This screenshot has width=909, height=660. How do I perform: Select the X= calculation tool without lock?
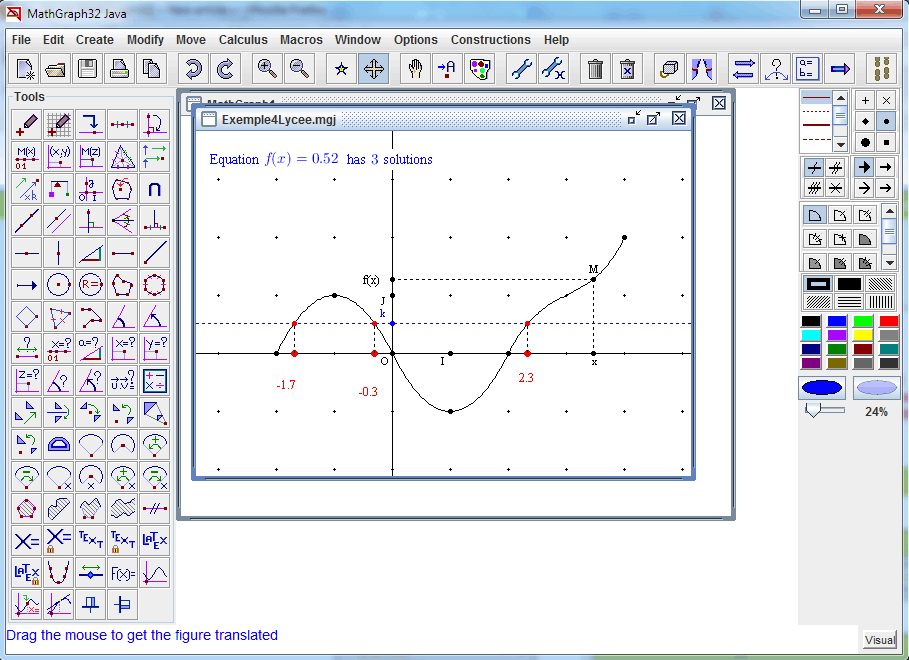tap(27, 541)
